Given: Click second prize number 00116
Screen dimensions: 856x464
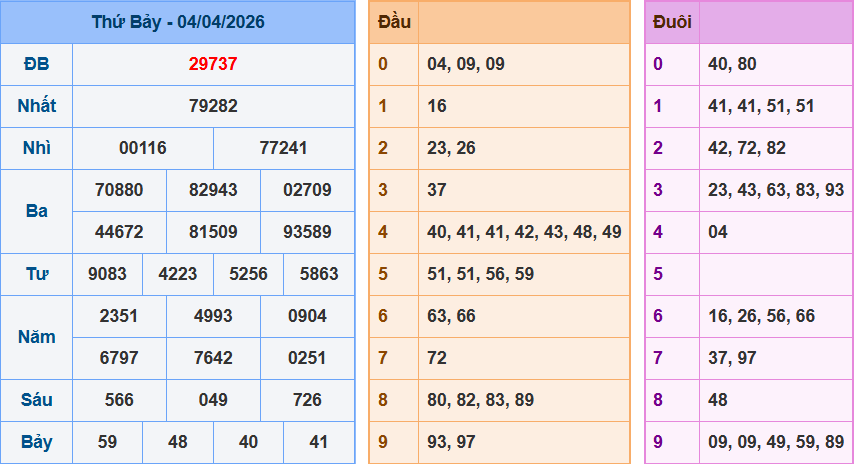Looking at the screenshot, I should point(143,148).
